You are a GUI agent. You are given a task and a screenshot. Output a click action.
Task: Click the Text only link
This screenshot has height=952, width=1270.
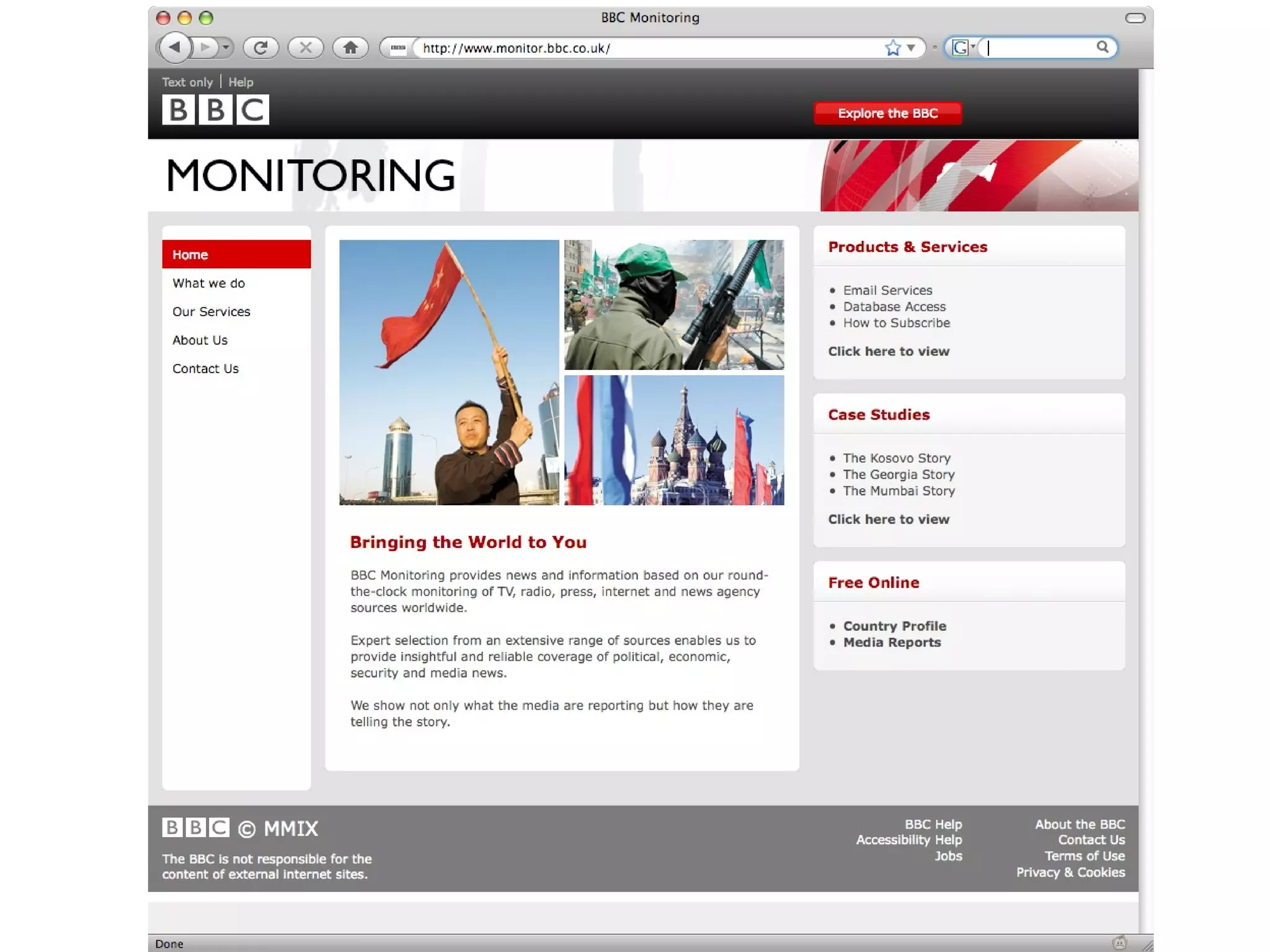[187, 82]
